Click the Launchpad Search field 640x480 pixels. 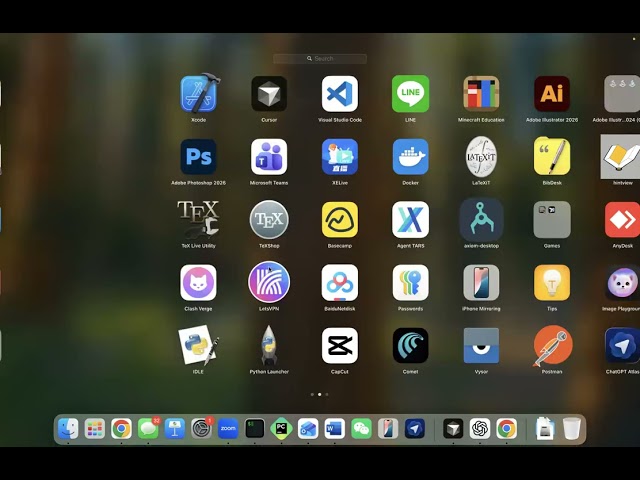(320, 59)
